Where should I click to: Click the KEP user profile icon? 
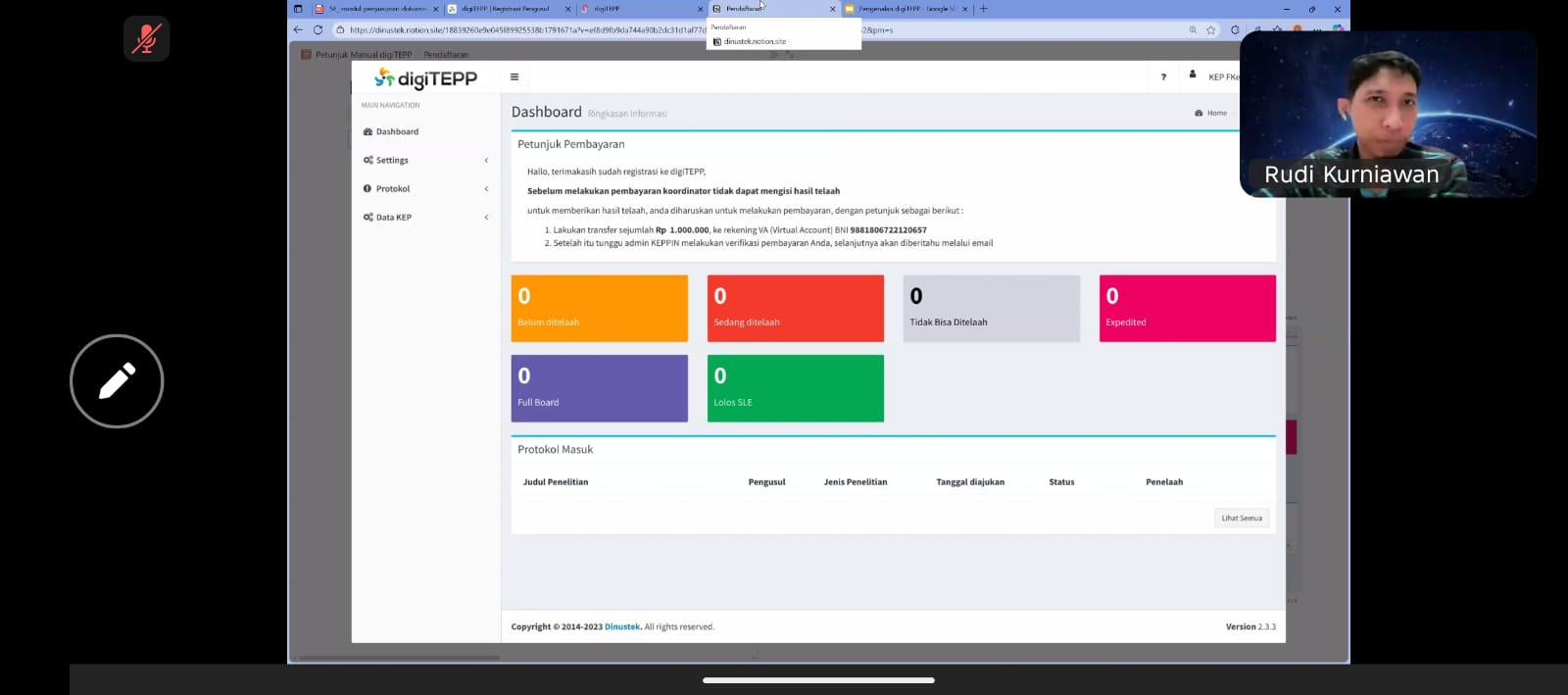tap(1193, 75)
